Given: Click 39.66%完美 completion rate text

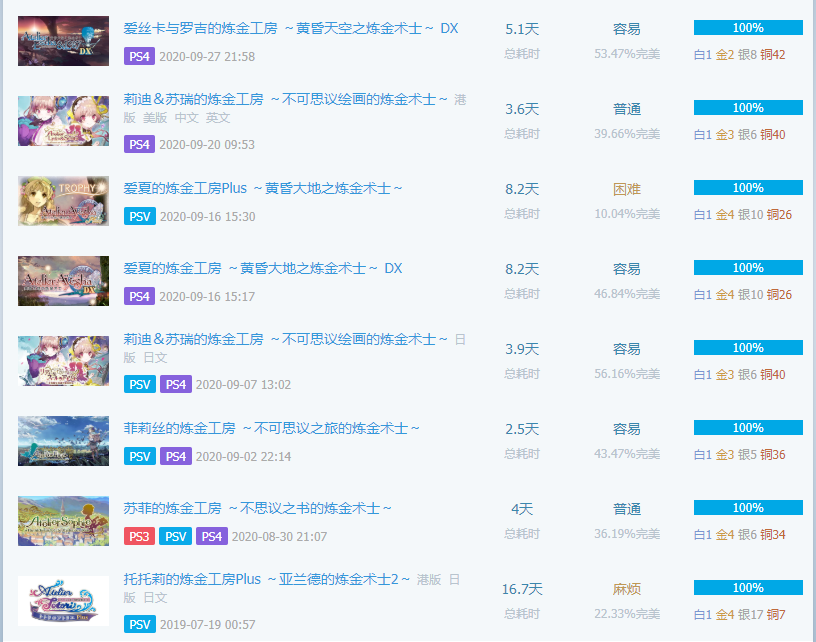Looking at the screenshot, I should coord(627,134).
